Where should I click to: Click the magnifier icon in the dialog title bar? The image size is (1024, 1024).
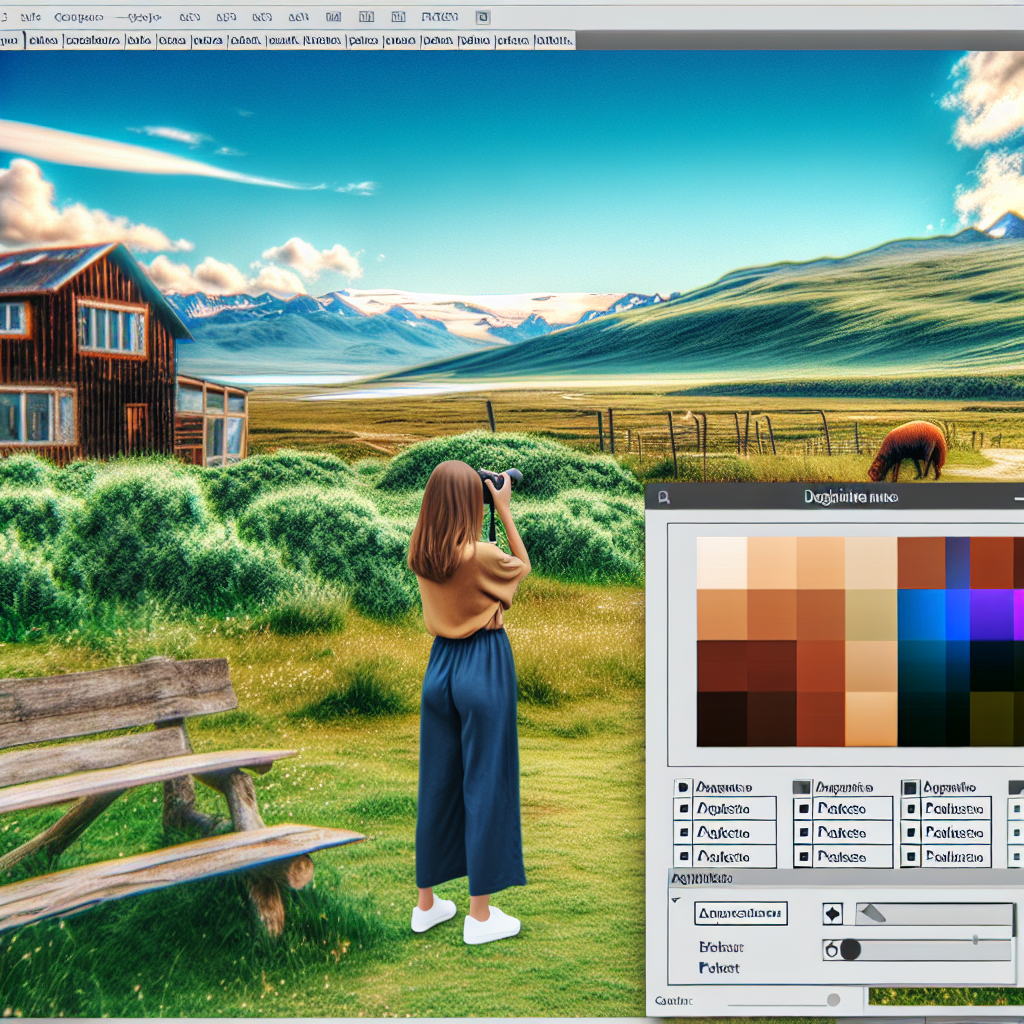point(663,497)
